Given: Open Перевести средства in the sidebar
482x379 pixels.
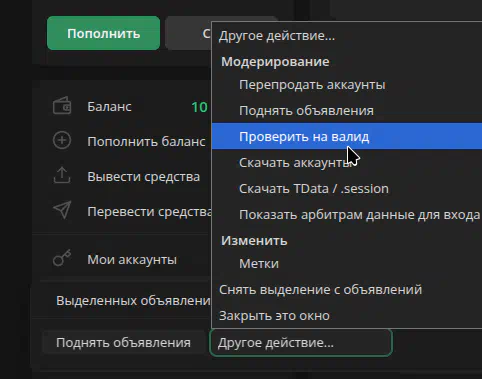Looking at the screenshot, I should tap(149, 211).
